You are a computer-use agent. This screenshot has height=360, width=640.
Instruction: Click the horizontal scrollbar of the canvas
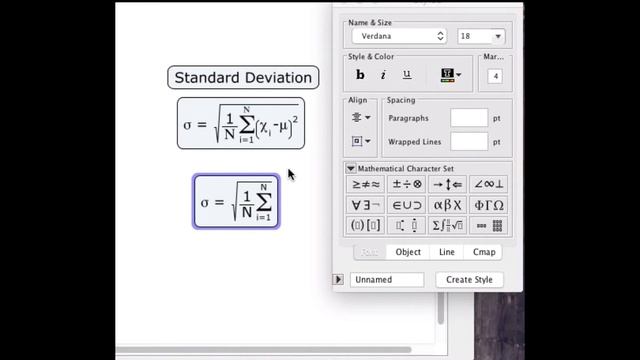click(x=263, y=350)
